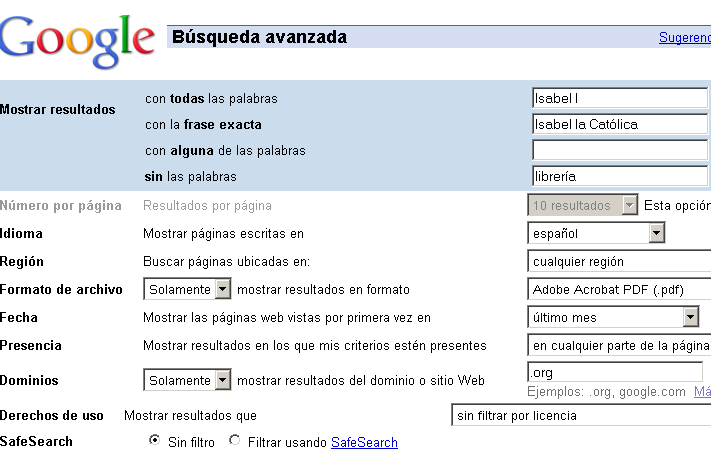This screenshot has height=464, width=711.
Task: Click the 'Mostrar resultados' label
Action: (58, 109)
